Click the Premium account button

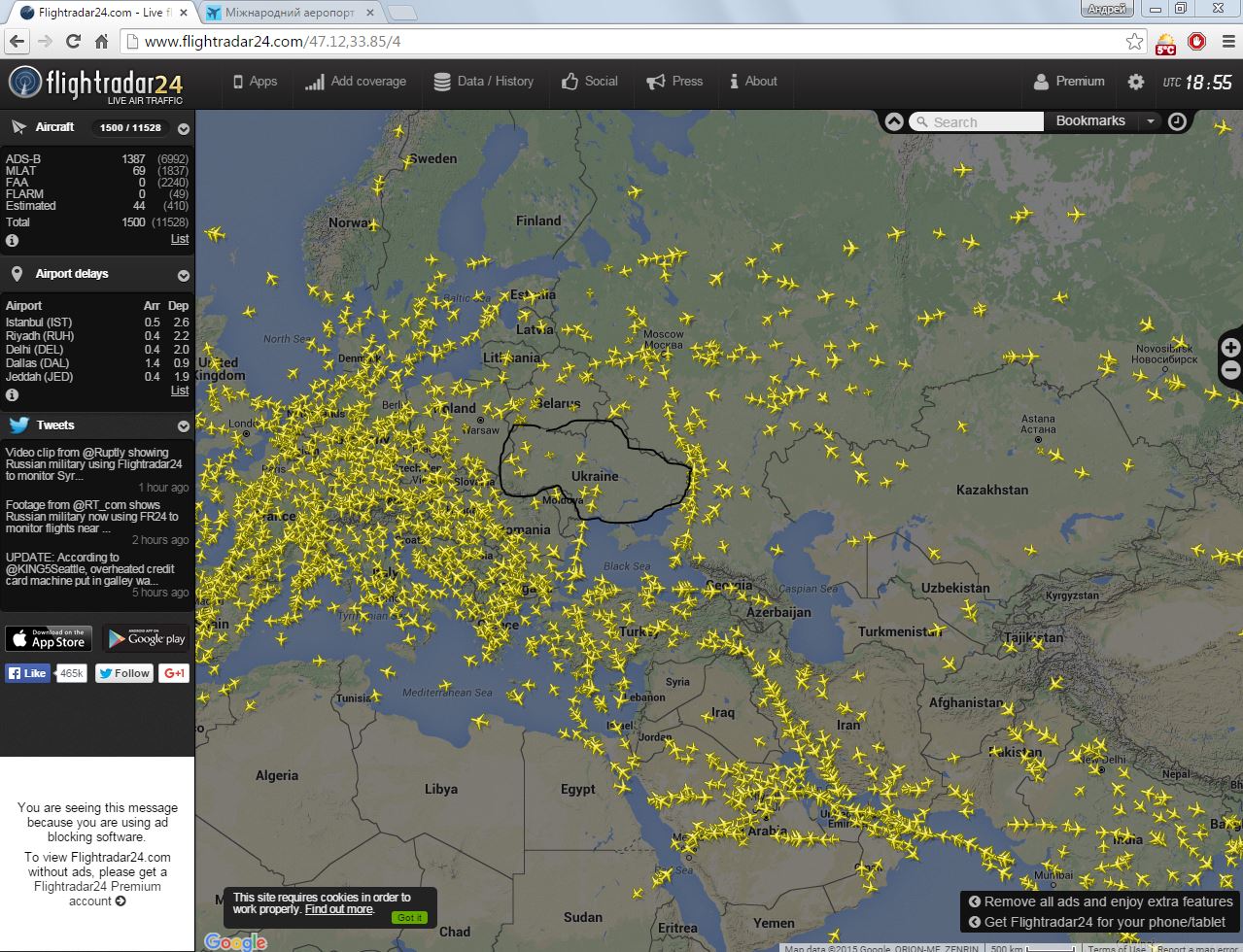click(1069, 82)
